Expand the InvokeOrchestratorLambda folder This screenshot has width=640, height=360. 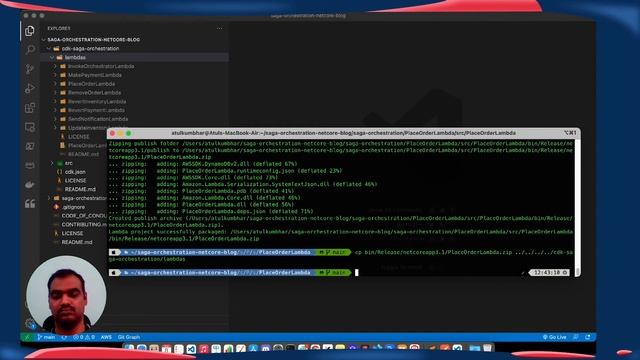(56, 66)
